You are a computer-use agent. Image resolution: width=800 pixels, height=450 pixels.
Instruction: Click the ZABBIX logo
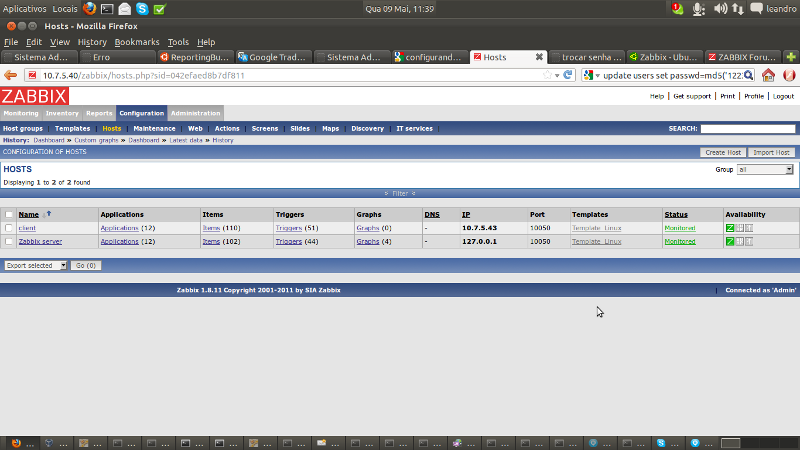pyautogui.click(x=35, y=96)
